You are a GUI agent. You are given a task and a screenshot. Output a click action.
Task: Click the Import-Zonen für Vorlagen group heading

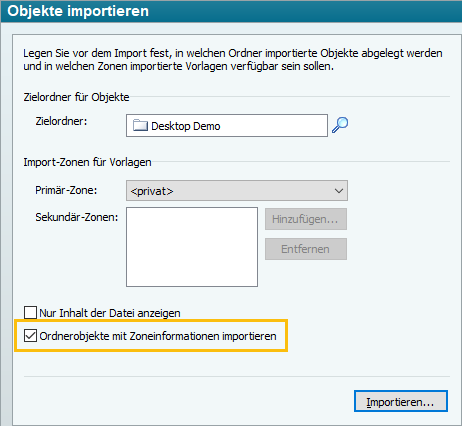[87, 162]
